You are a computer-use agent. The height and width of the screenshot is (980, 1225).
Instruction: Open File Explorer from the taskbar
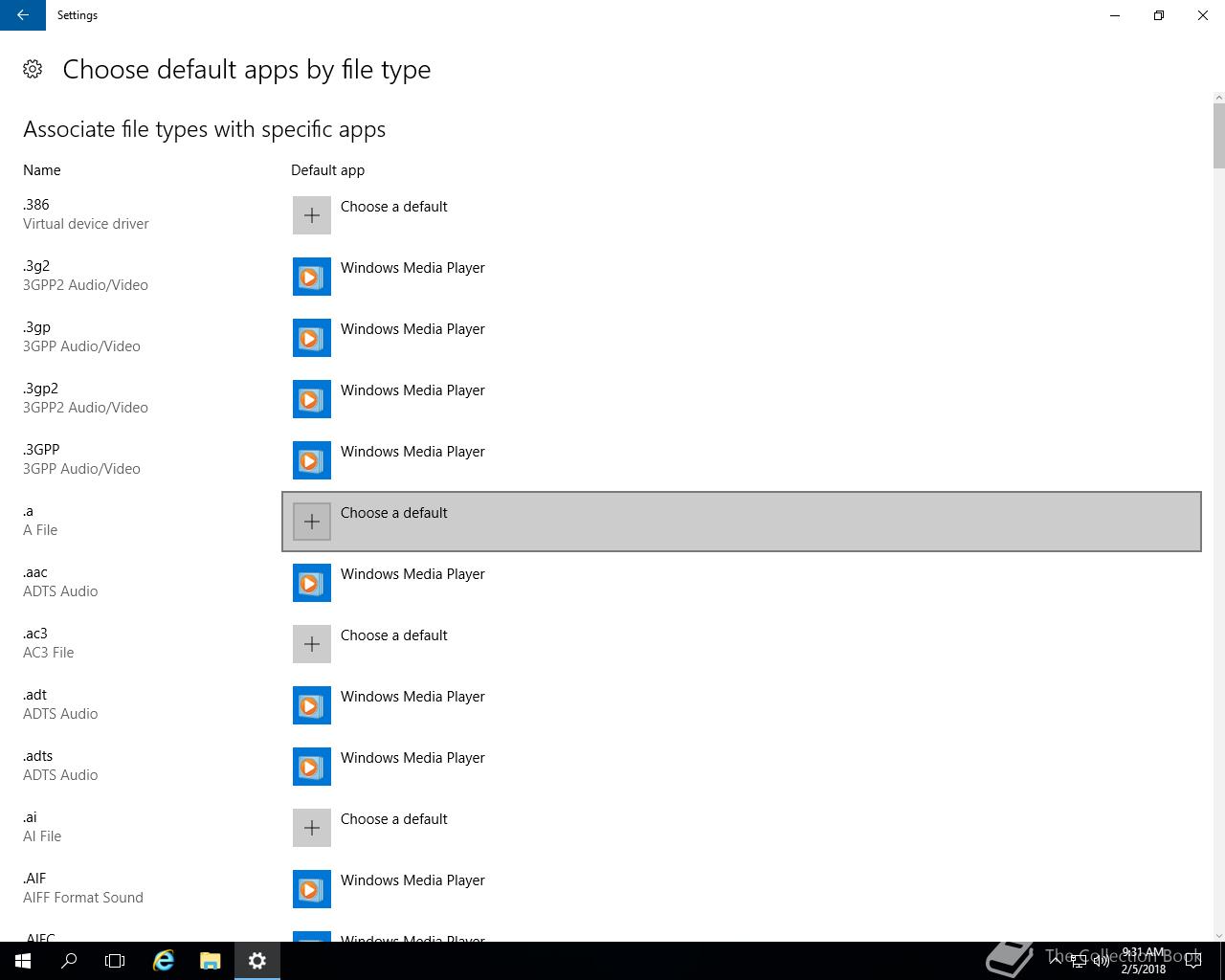tap(211, 961)
